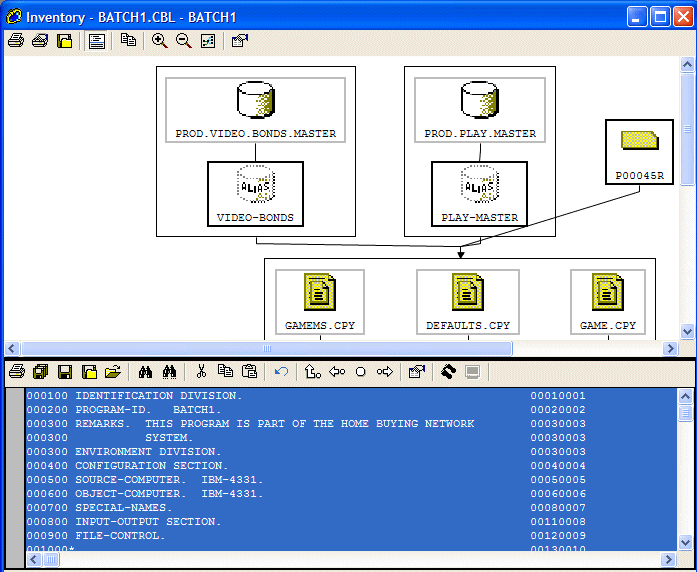Click the Find binoculars icon
697x572 pixels.
145,371
